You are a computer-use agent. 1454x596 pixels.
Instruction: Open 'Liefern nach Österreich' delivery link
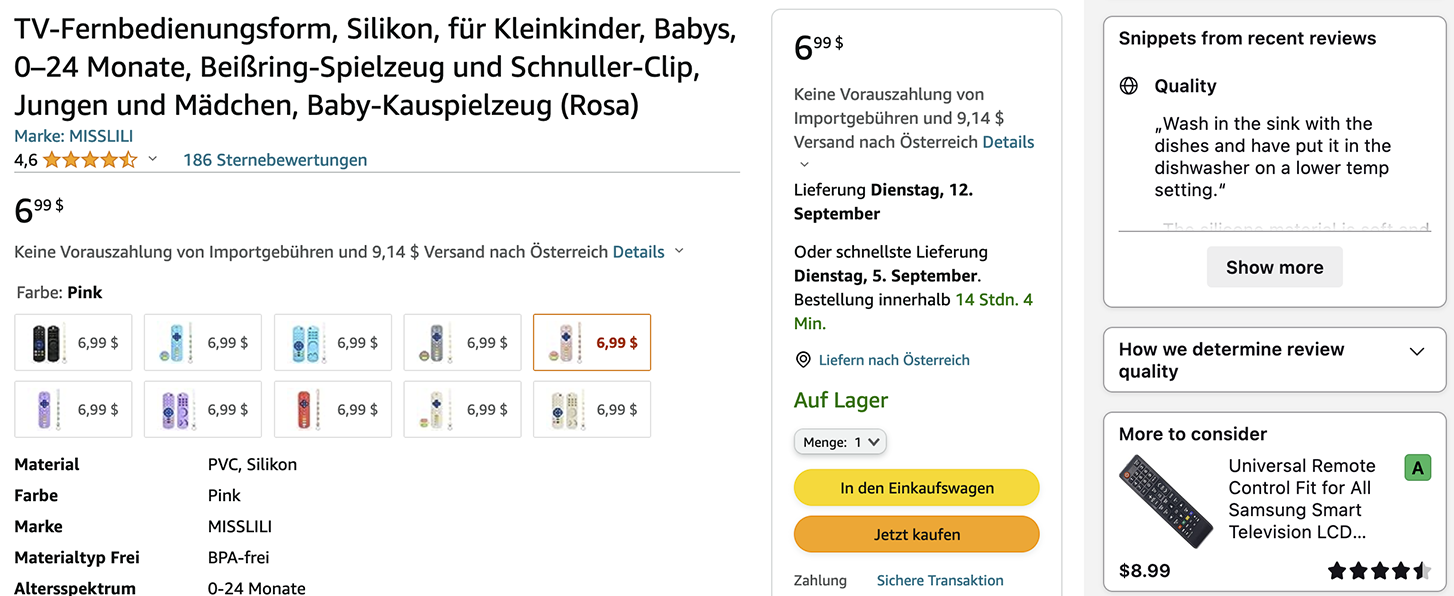(894, 360)
